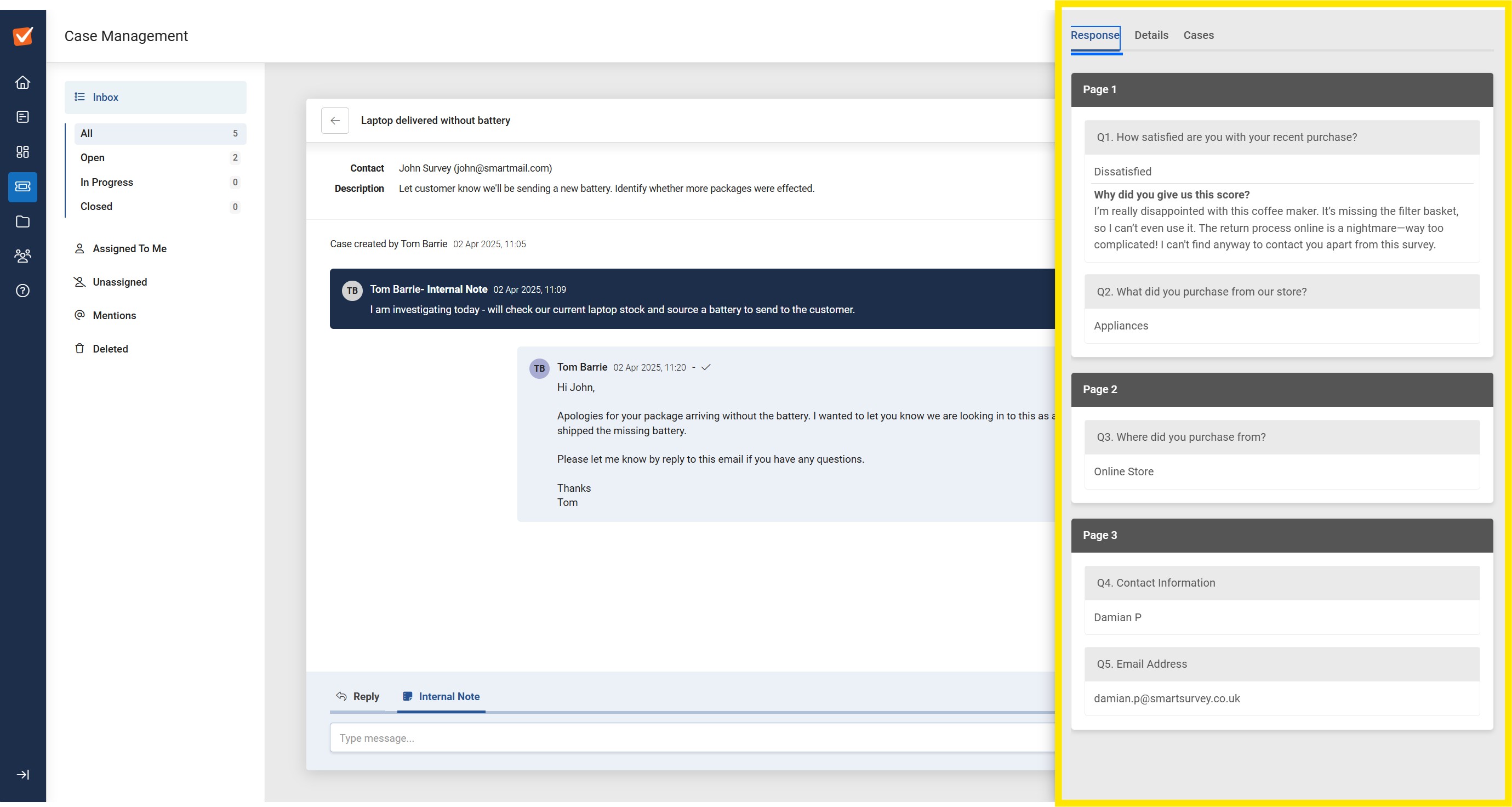Click the Type message input field
The width and height of the screenshot is (1512, 807).
click(x=693, y=738)
